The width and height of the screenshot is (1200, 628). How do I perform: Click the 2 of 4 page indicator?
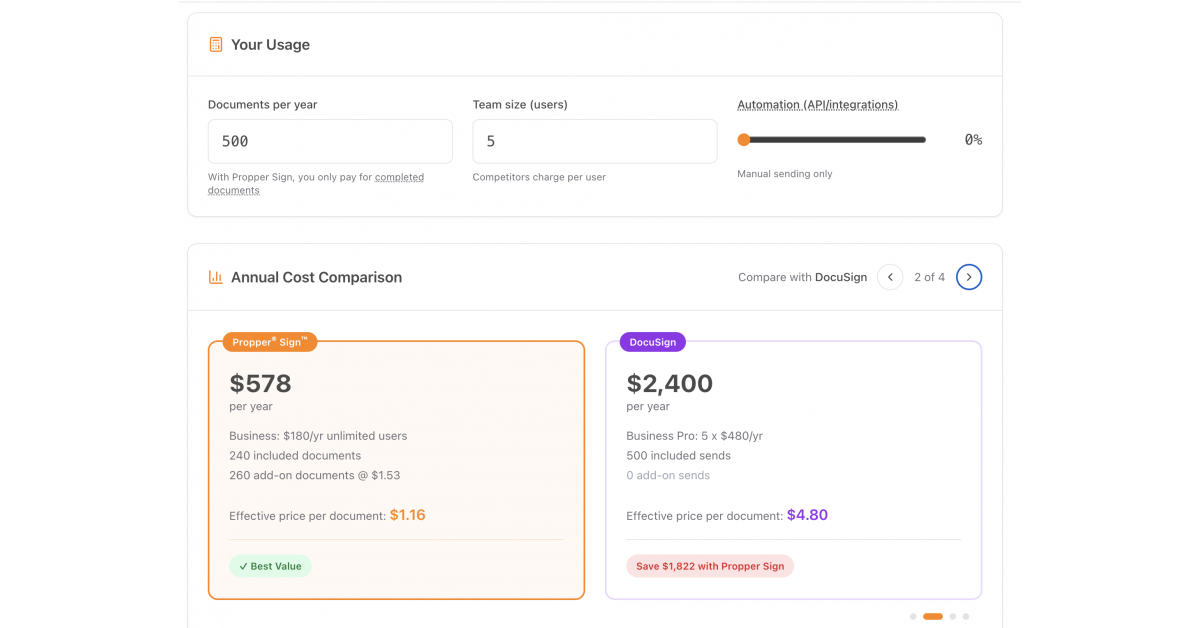929,277
